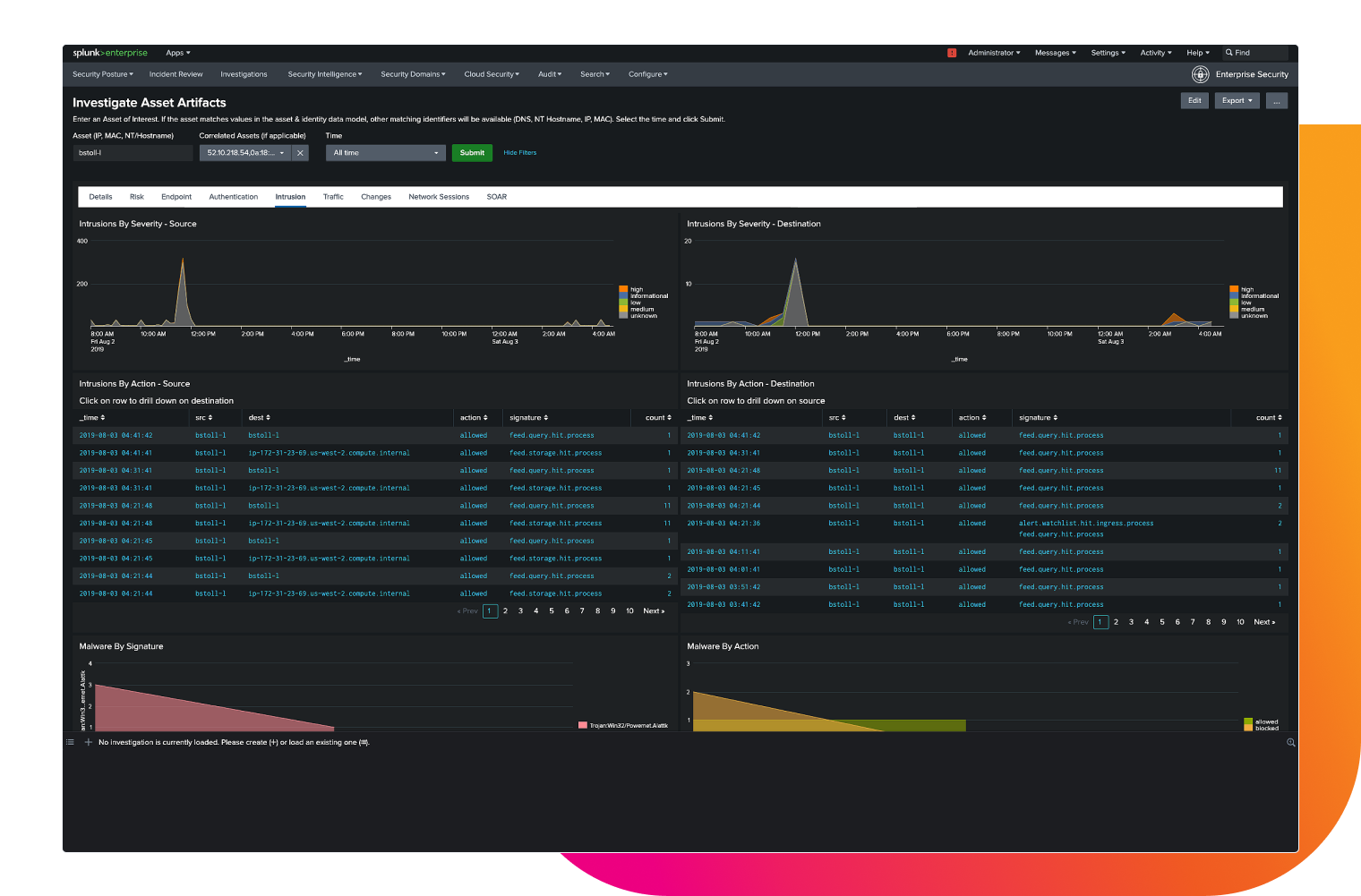Click the Hide Filters link
Image resolution: width=1361 pixels, height=896 pixels.
pyautogui.click(x=519, y=152)
